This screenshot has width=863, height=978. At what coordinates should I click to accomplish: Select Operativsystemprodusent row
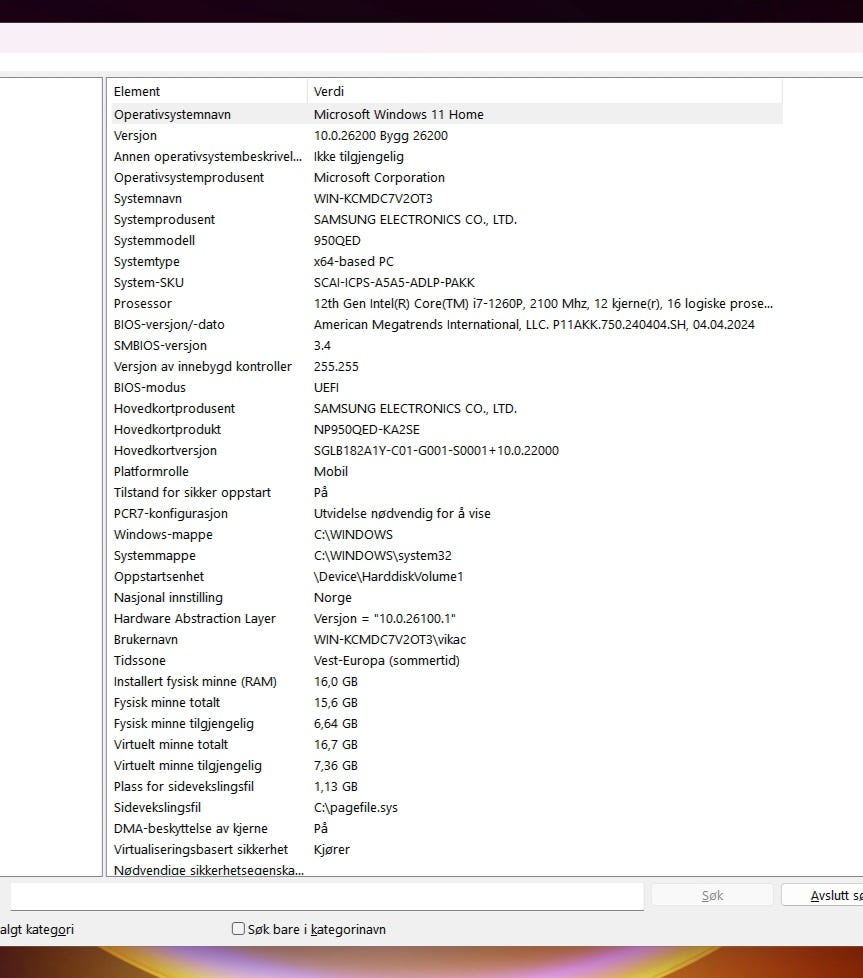pos(189,177)
